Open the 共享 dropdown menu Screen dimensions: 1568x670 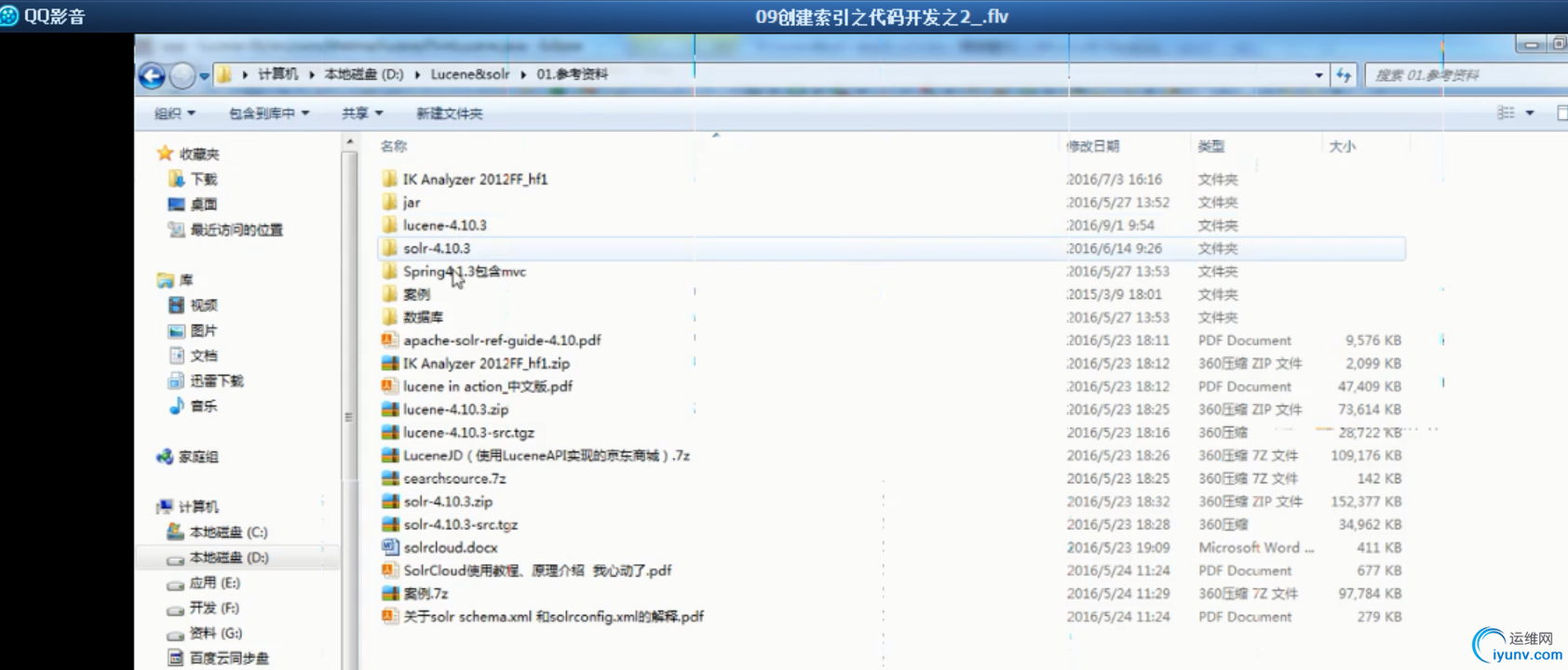[362, 114]
